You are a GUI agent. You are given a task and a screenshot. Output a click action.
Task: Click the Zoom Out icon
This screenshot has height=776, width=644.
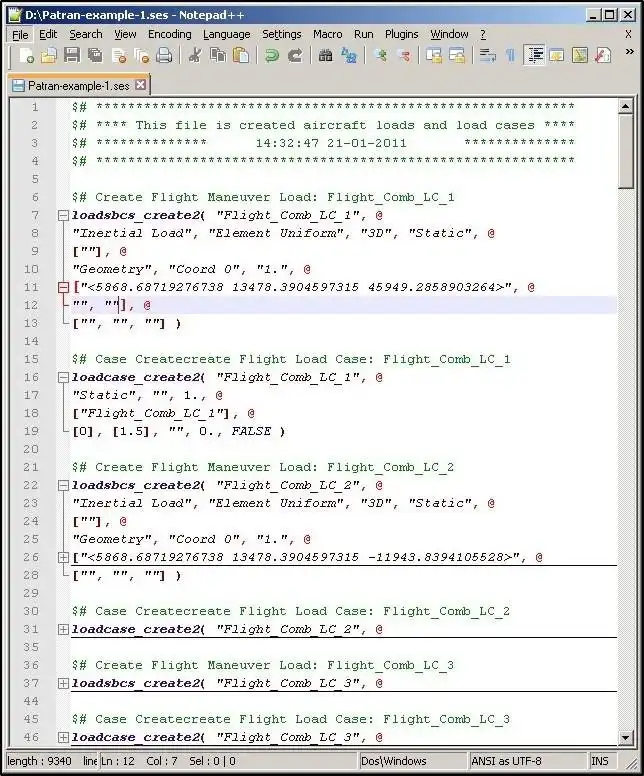click(403, 55)
